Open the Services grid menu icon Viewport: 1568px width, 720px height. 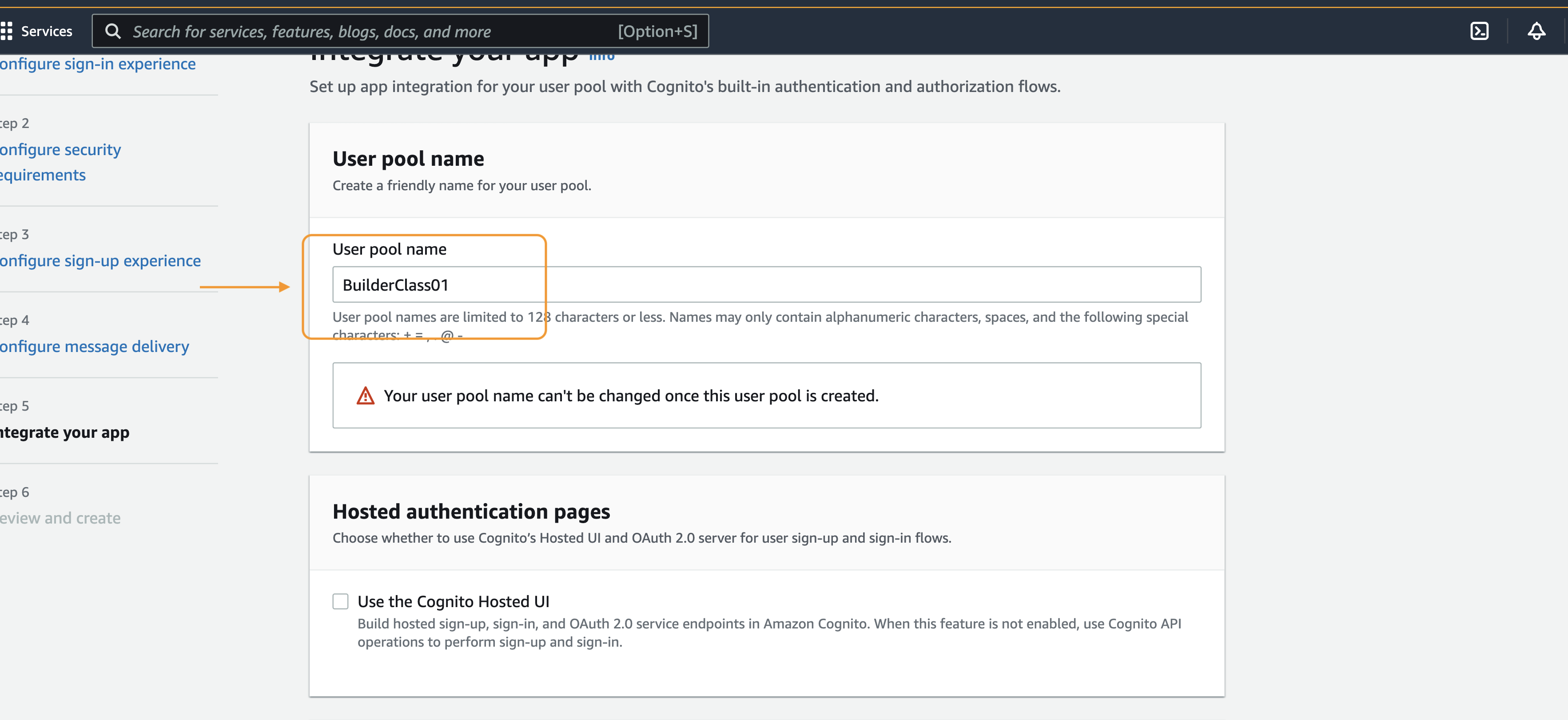[x=7, y=31]
